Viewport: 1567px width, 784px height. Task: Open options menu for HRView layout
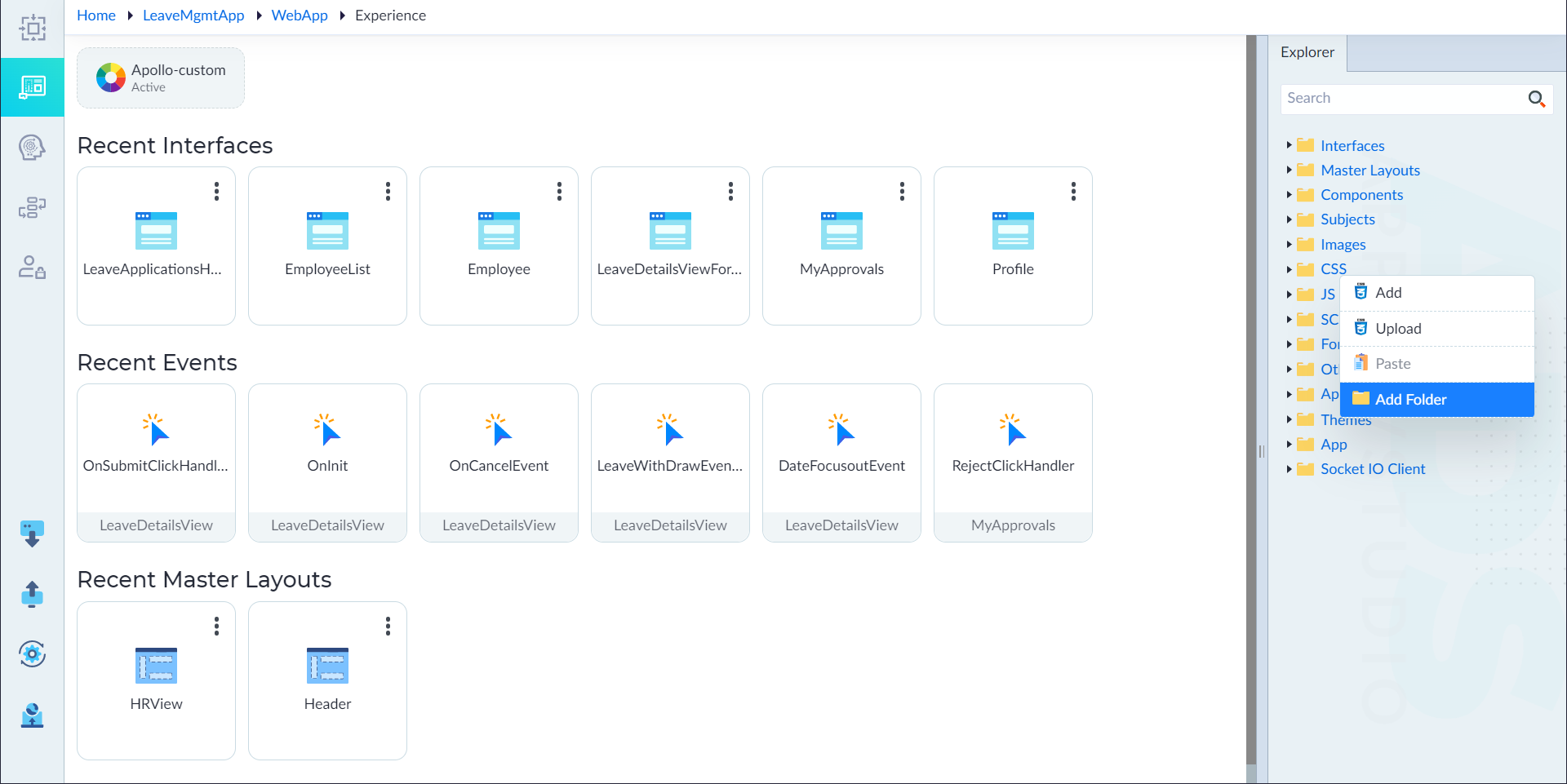coord(216,626)
